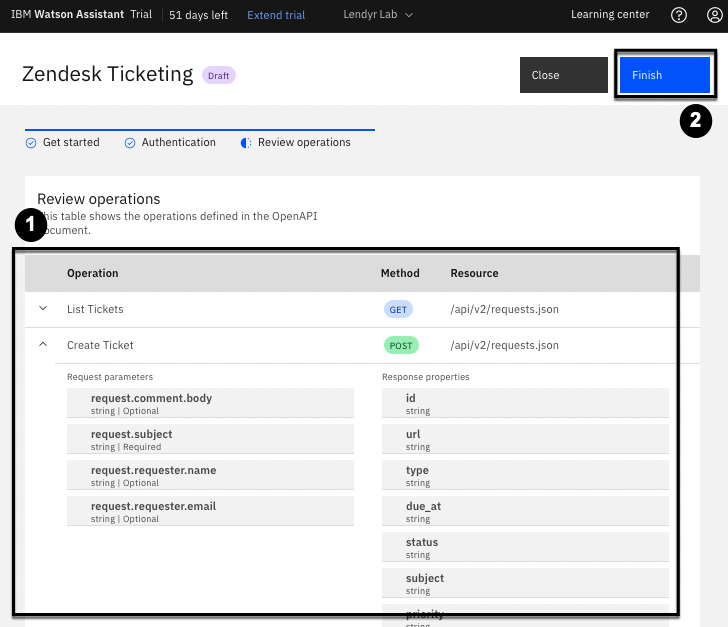Open the Lendyr Lab dropdown

click(x=378, y=15)
